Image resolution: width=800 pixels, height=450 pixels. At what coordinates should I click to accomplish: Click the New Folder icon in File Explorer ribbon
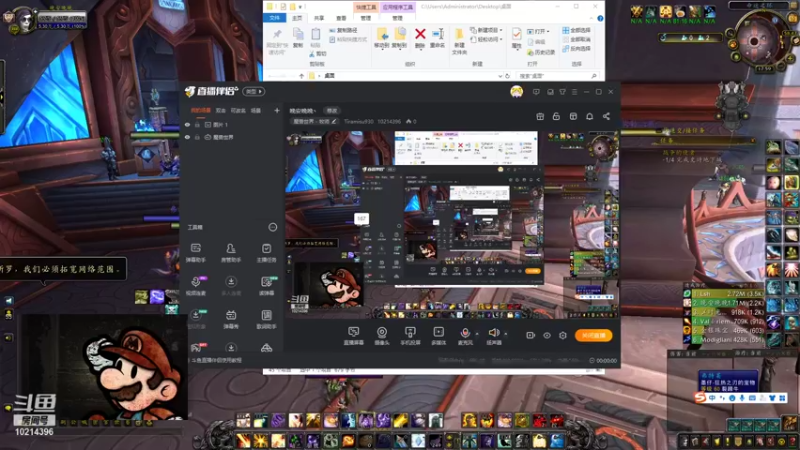click(x=460, y=35)
